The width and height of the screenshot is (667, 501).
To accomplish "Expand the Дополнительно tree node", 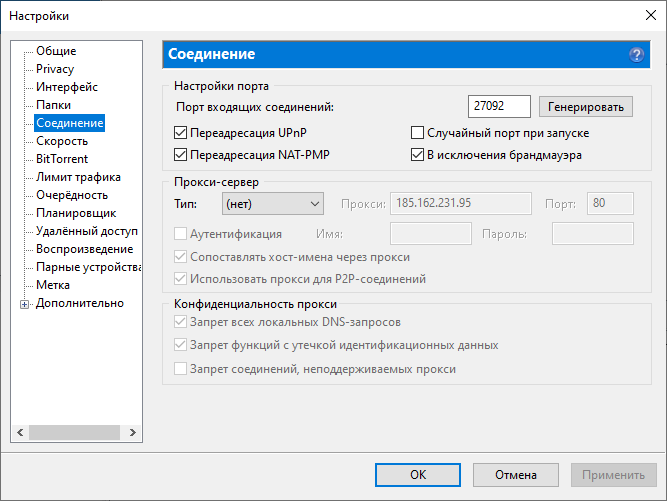I will coord(24,304).
